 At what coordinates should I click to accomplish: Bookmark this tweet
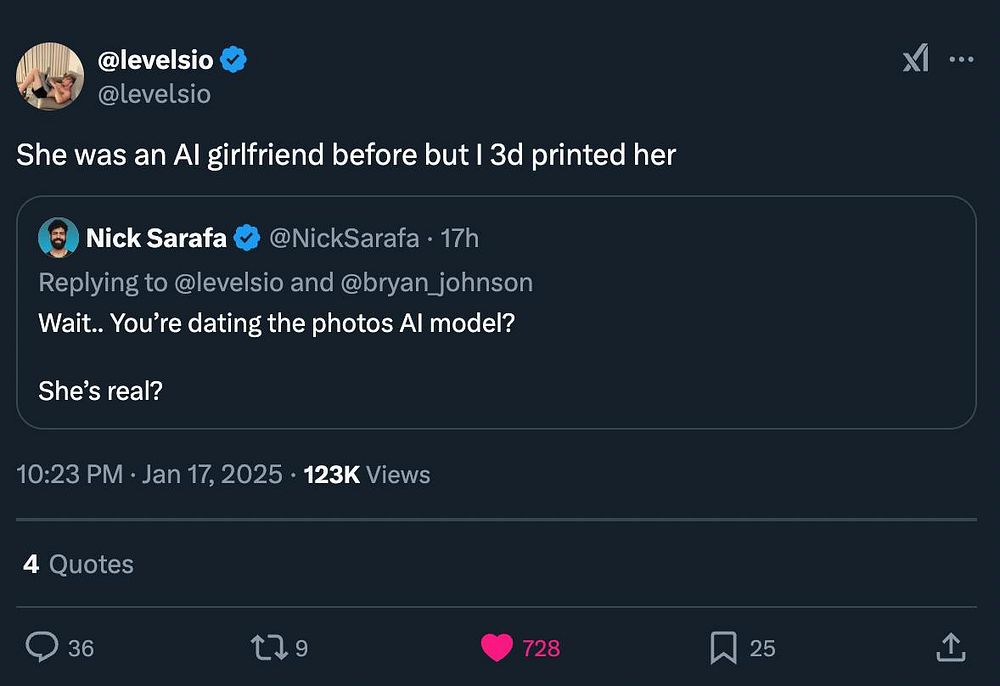coord(723,648)
